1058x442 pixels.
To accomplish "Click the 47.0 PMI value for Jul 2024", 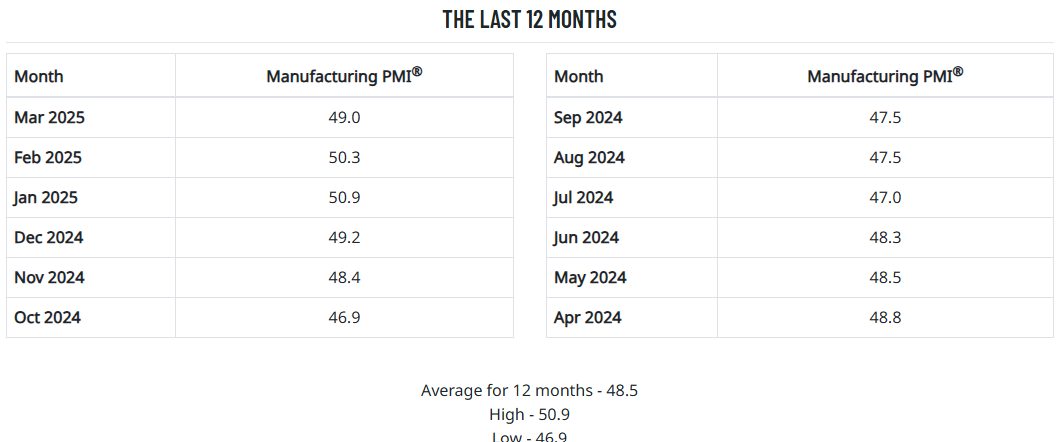I will (x=885, y=198).
